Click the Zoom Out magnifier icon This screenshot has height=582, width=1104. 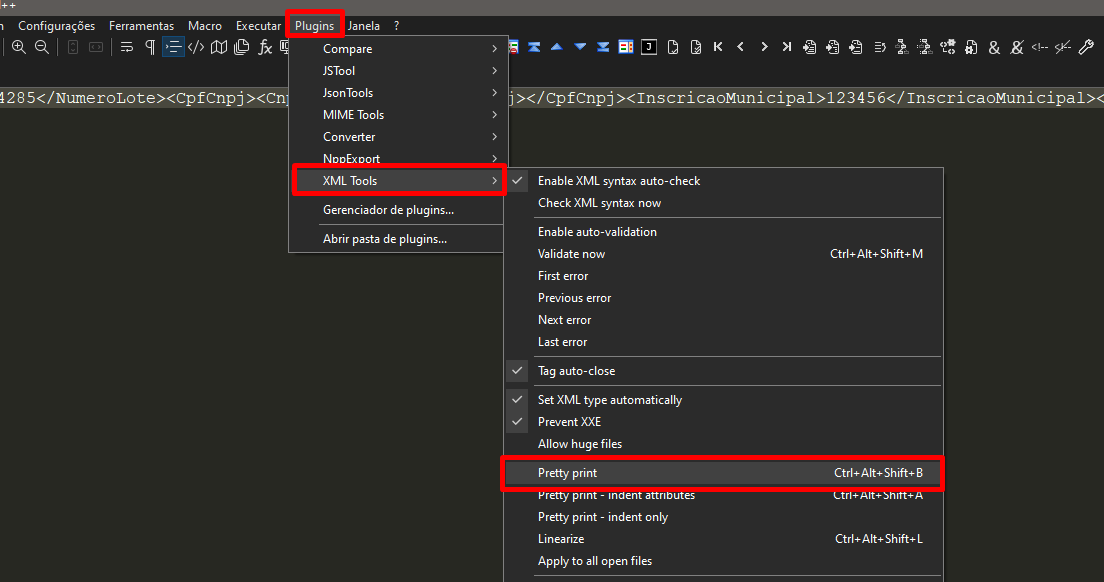[41, 46]
